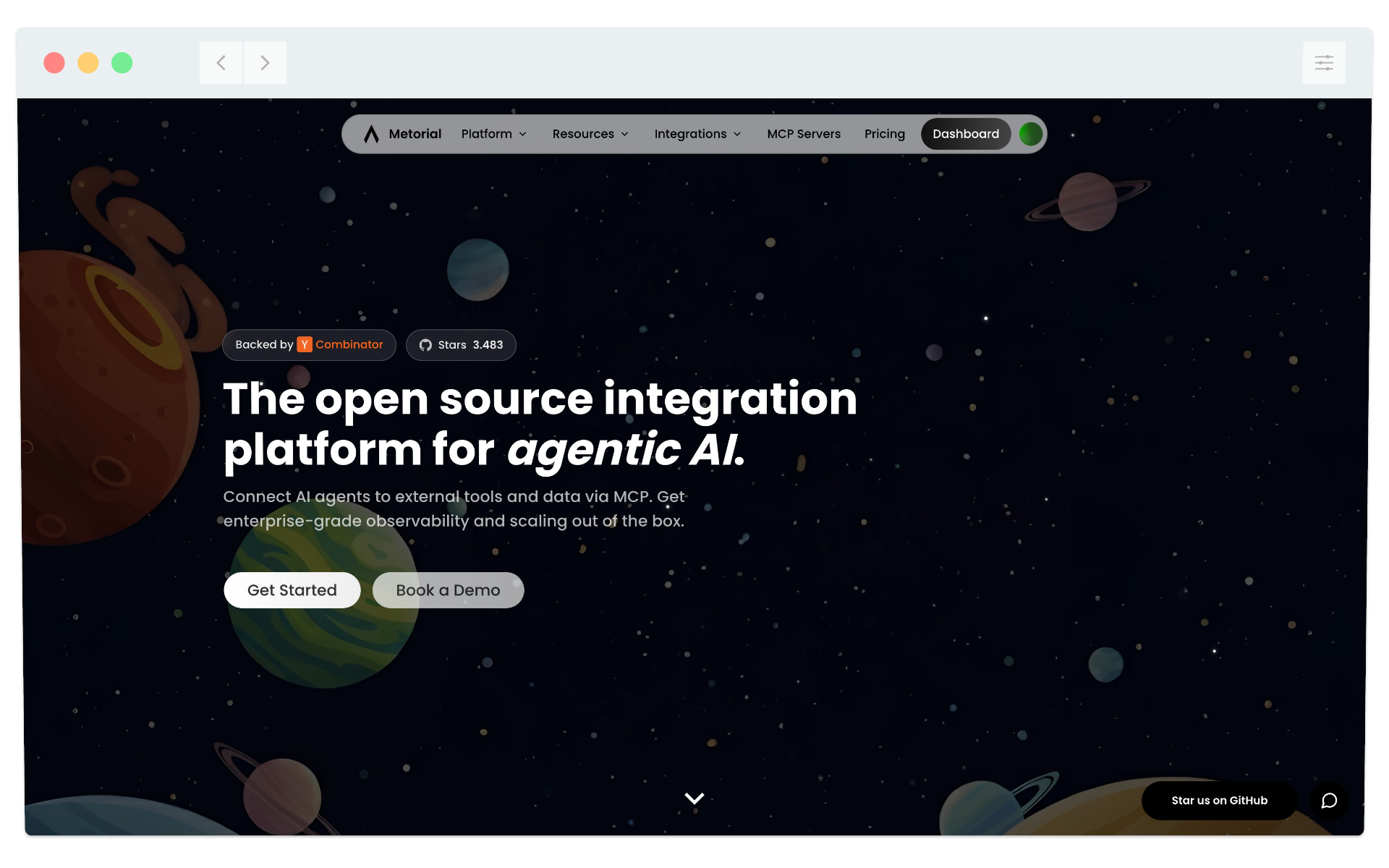Click the Get Started button
Screen dimensions: 1389x868
coord(292,590)
